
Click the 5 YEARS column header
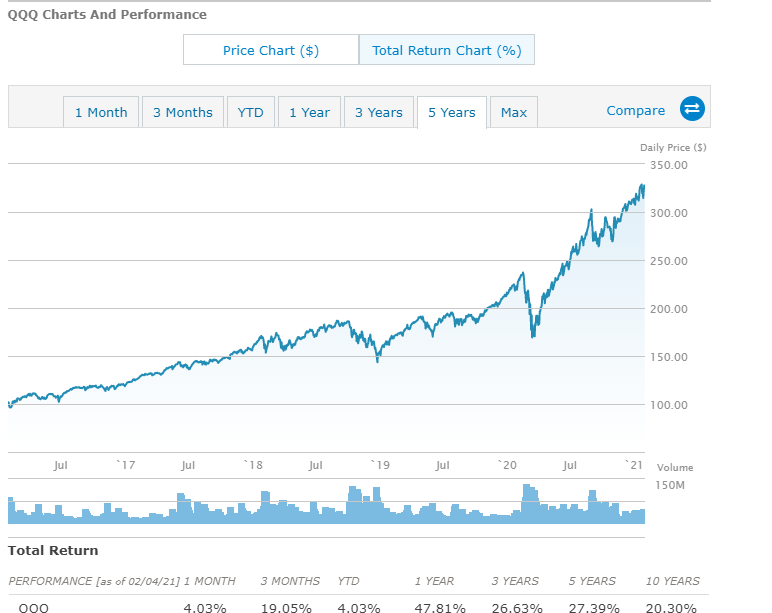click(x=592, y=581)
